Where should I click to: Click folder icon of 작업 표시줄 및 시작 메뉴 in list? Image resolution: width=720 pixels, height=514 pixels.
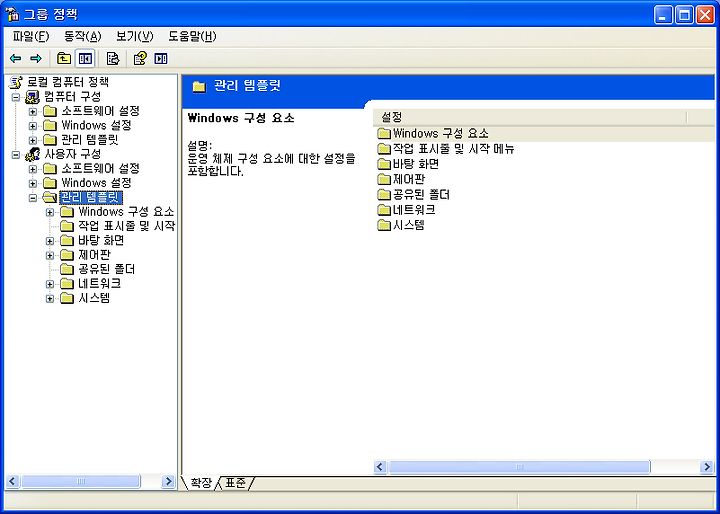coord(384,149)
